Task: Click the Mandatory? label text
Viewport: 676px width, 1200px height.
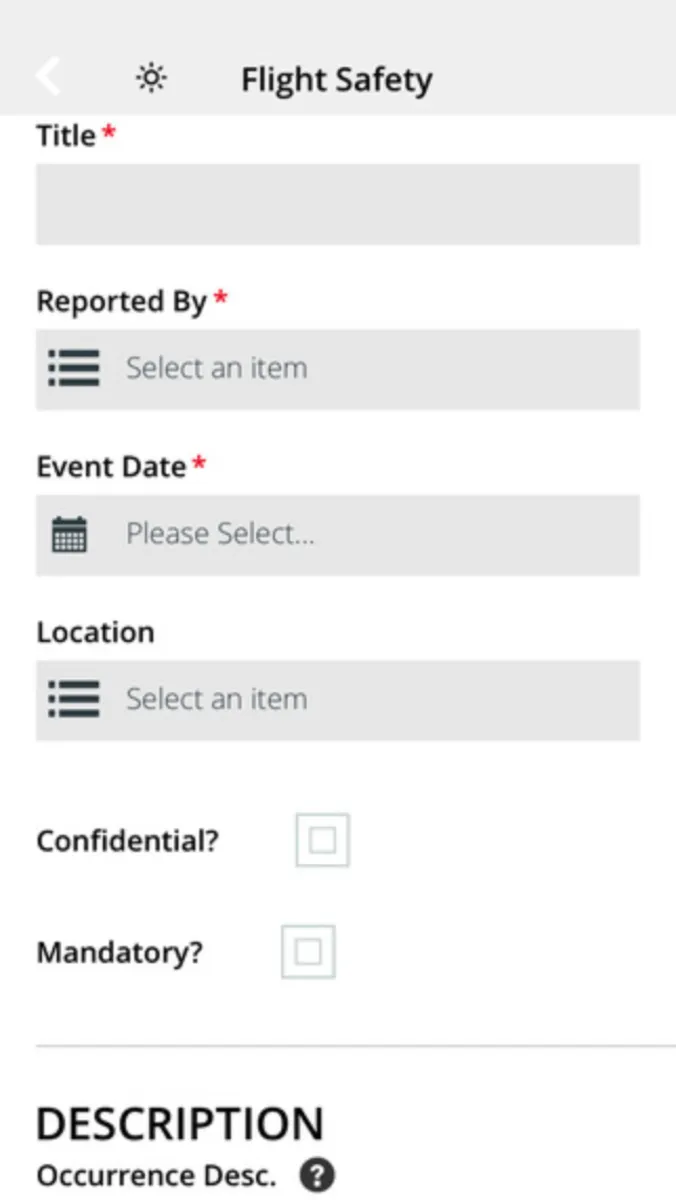Action: click(x=119, y=952)
